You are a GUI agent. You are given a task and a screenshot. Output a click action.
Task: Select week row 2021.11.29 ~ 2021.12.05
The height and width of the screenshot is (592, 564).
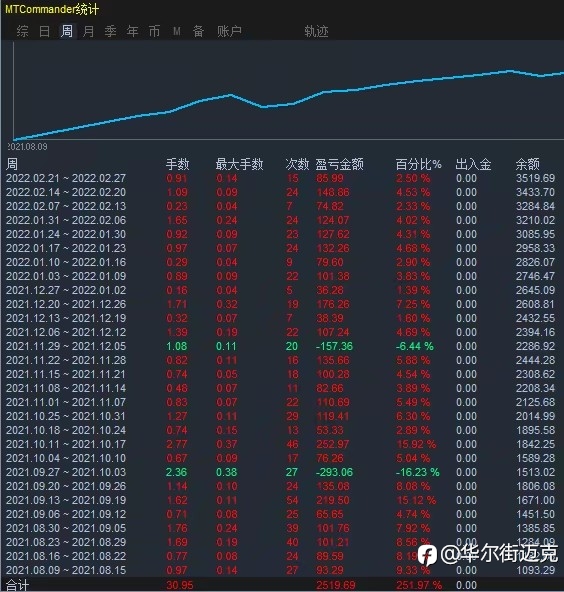[281, 346]
